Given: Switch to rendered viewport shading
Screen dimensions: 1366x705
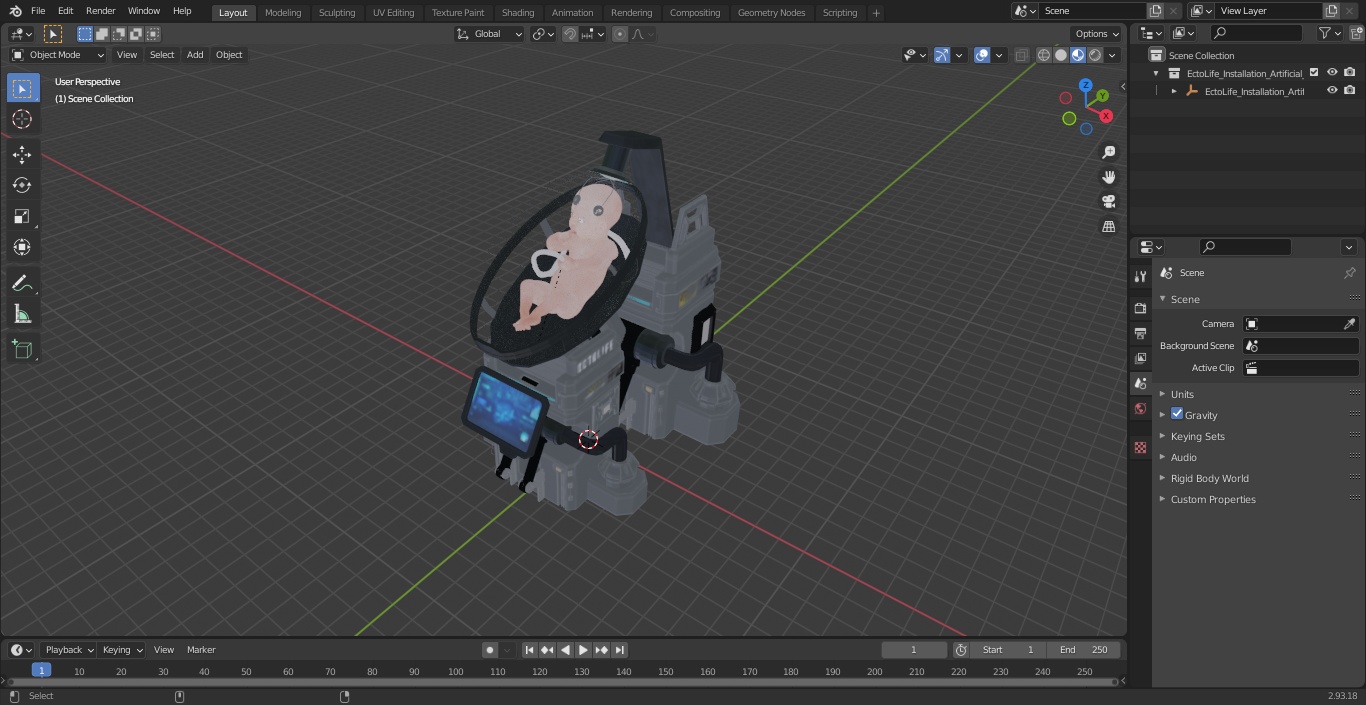Looking at the screenshot, I should (x=1095, y=55).
